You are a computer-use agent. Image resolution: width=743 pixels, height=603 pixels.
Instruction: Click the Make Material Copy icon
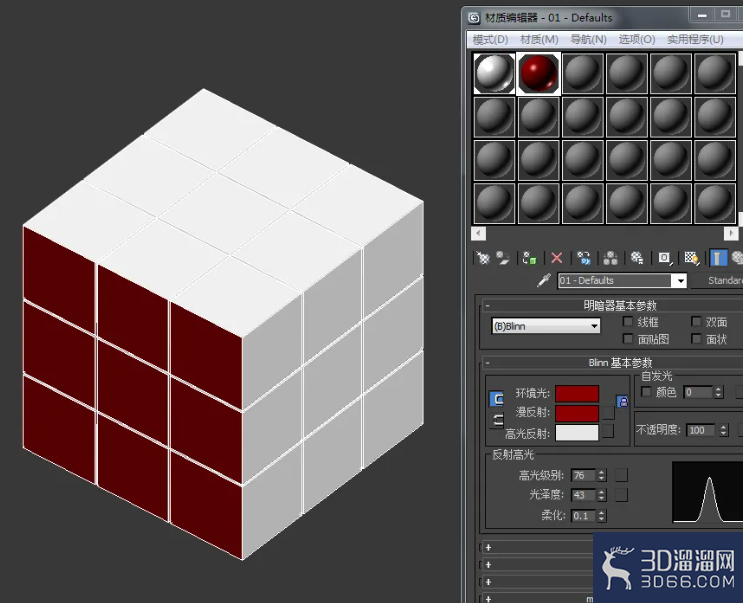pos(583,258)
